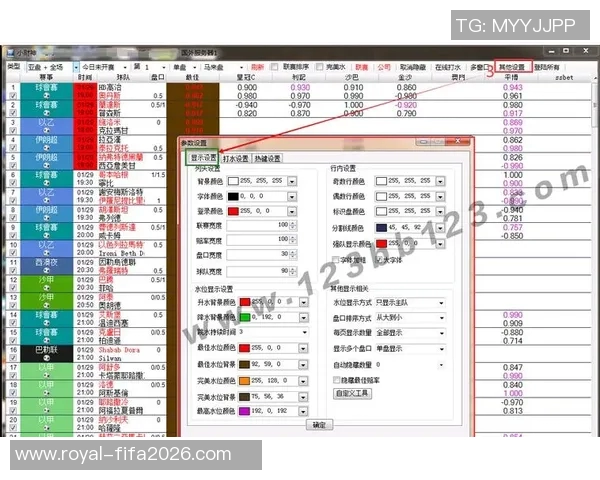Open the 今日未开赛 dropdown
The image size is (600, 480).
pos(125,67)
